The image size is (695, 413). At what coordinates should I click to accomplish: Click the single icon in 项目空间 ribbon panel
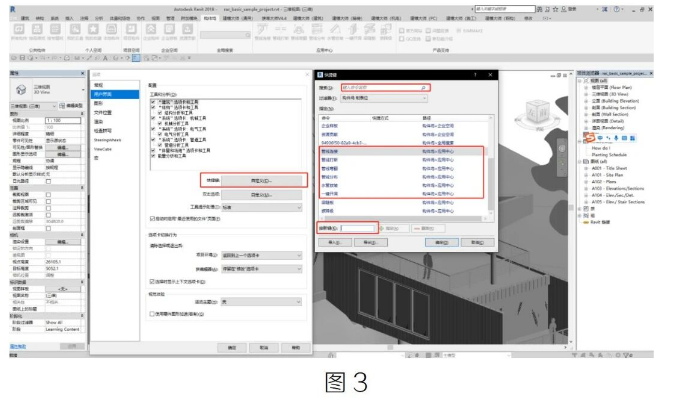[131, 30]
